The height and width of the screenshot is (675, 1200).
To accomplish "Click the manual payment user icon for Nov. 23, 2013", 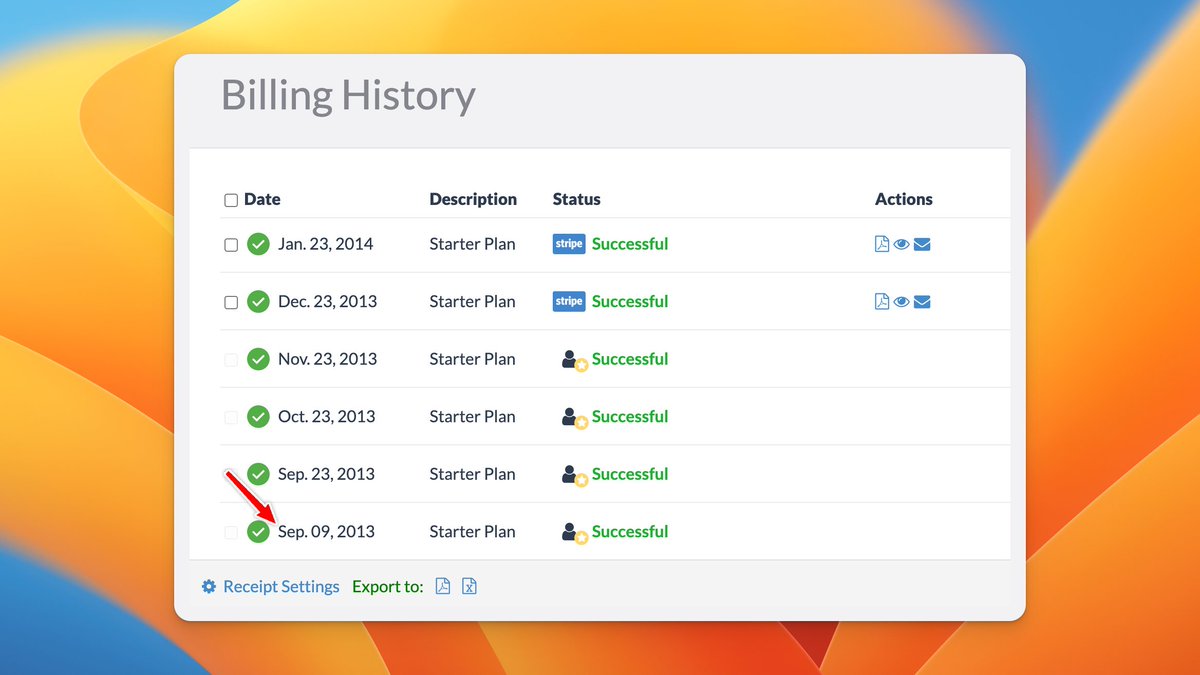I will point(573,360).
